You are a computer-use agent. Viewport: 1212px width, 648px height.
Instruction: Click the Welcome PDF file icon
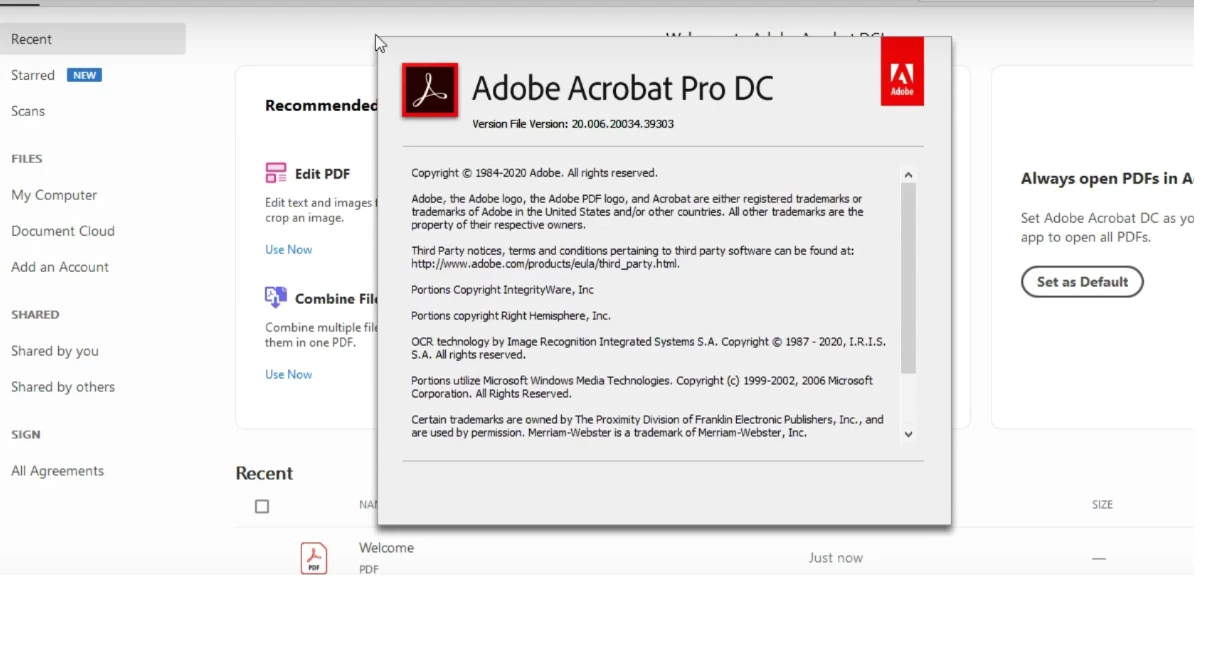pos(314,558)
